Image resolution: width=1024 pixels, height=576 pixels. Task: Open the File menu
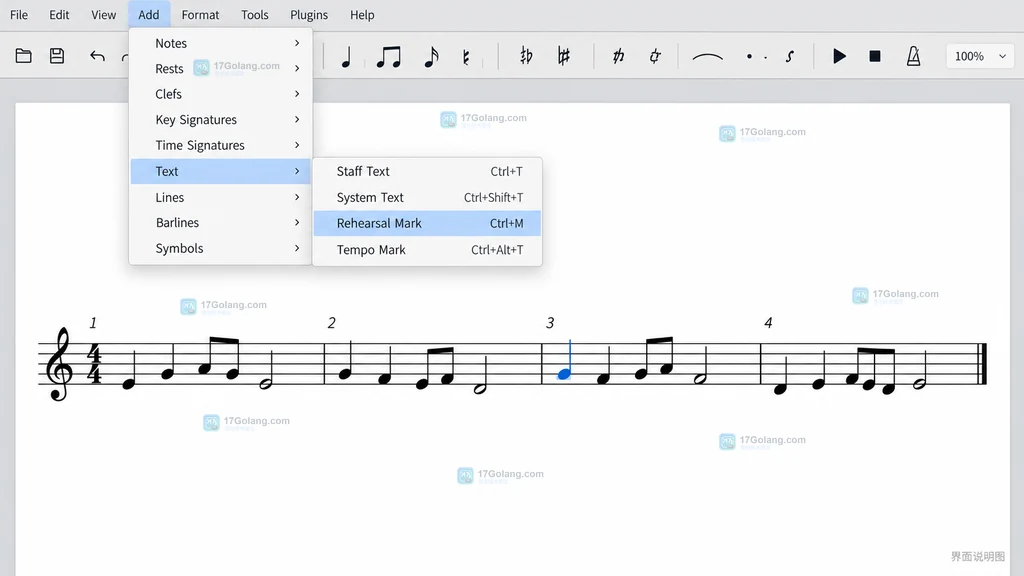19,14
